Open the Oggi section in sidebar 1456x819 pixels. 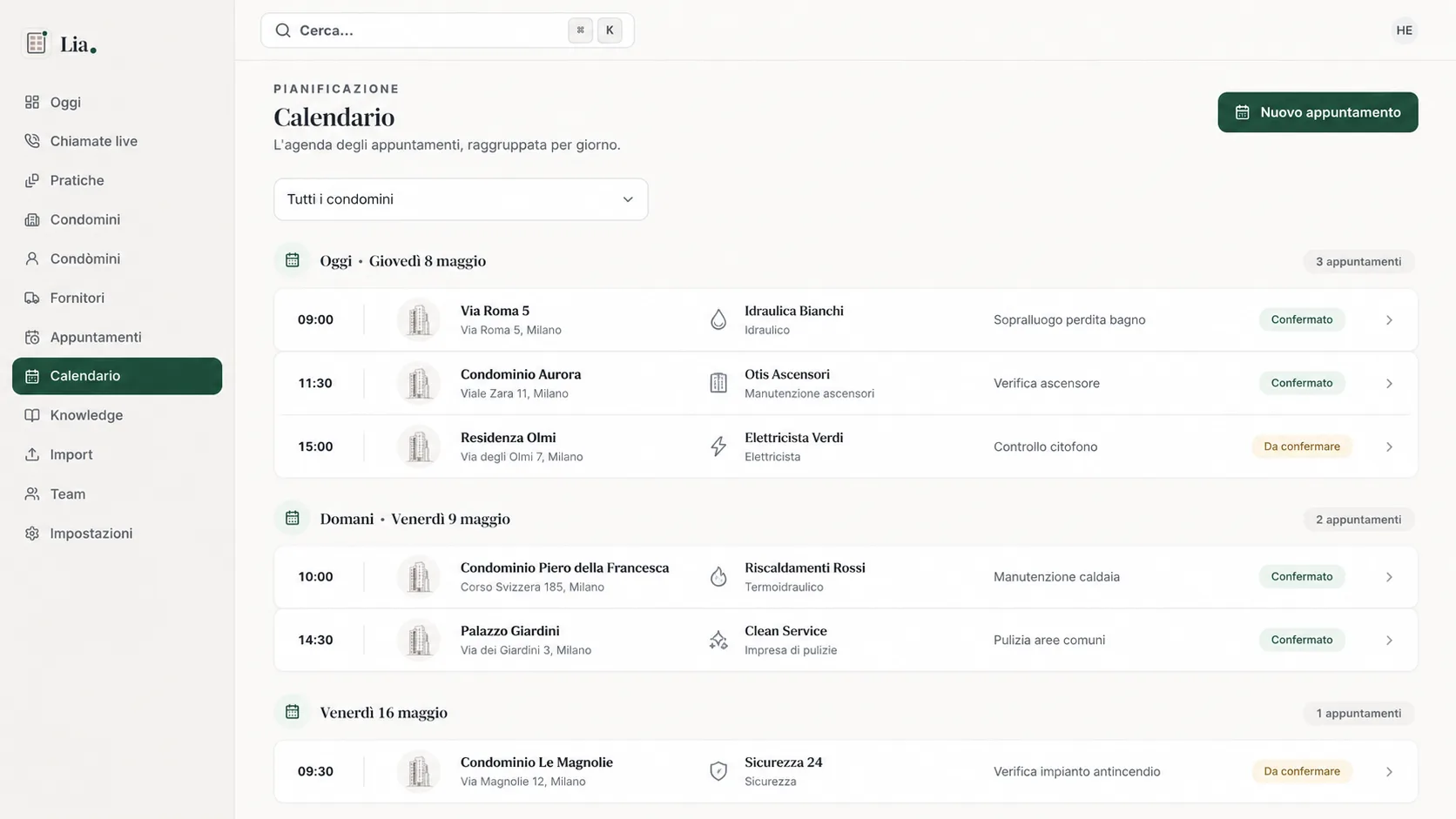(117, 102)
